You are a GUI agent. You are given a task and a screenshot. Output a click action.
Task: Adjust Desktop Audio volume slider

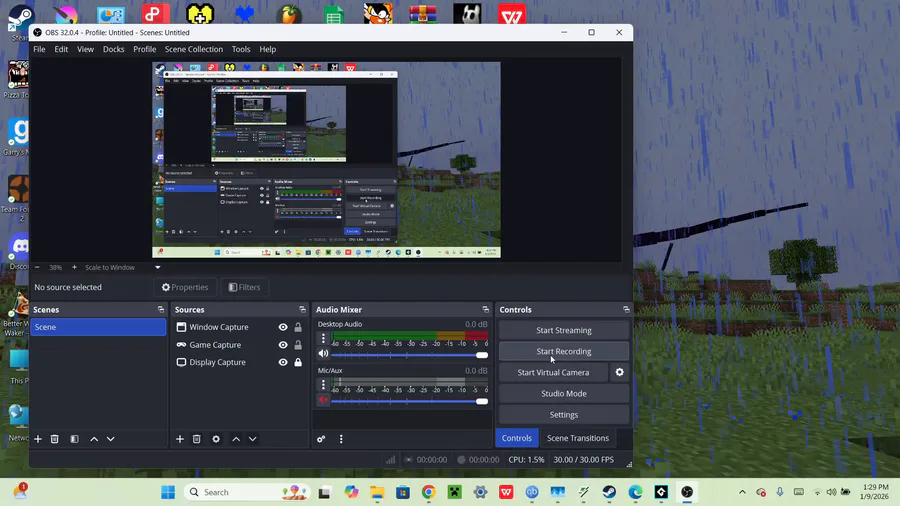pos(409,355)
